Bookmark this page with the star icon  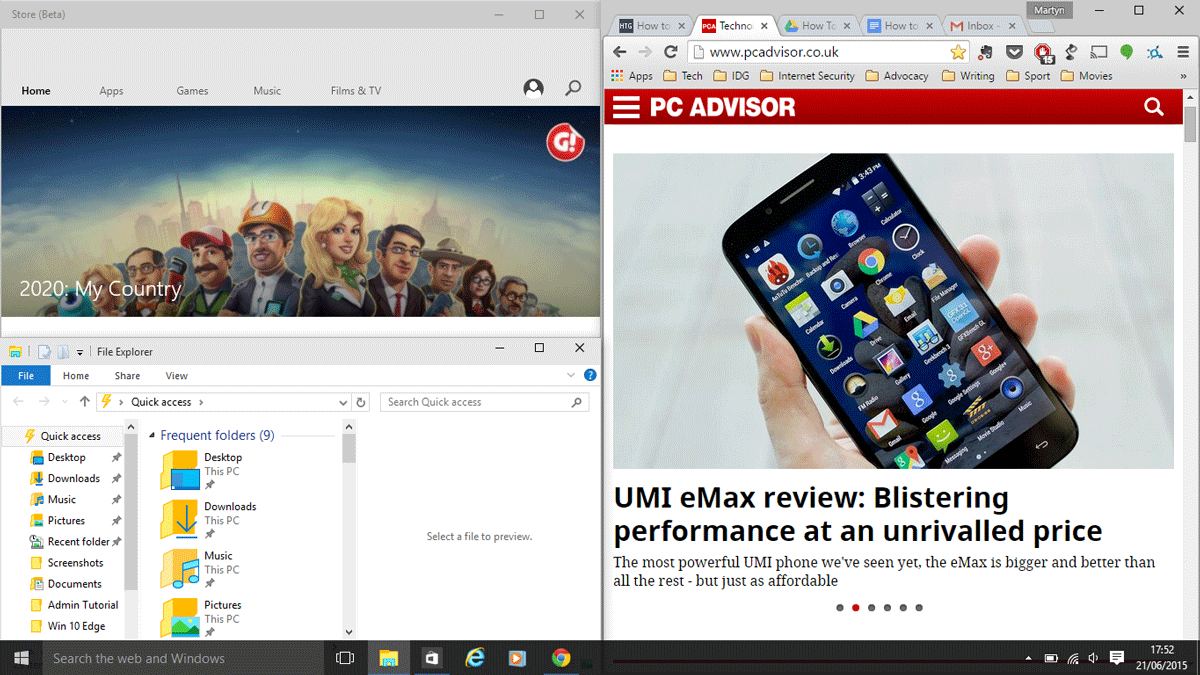pyautogui.click(x=958, y=52)
